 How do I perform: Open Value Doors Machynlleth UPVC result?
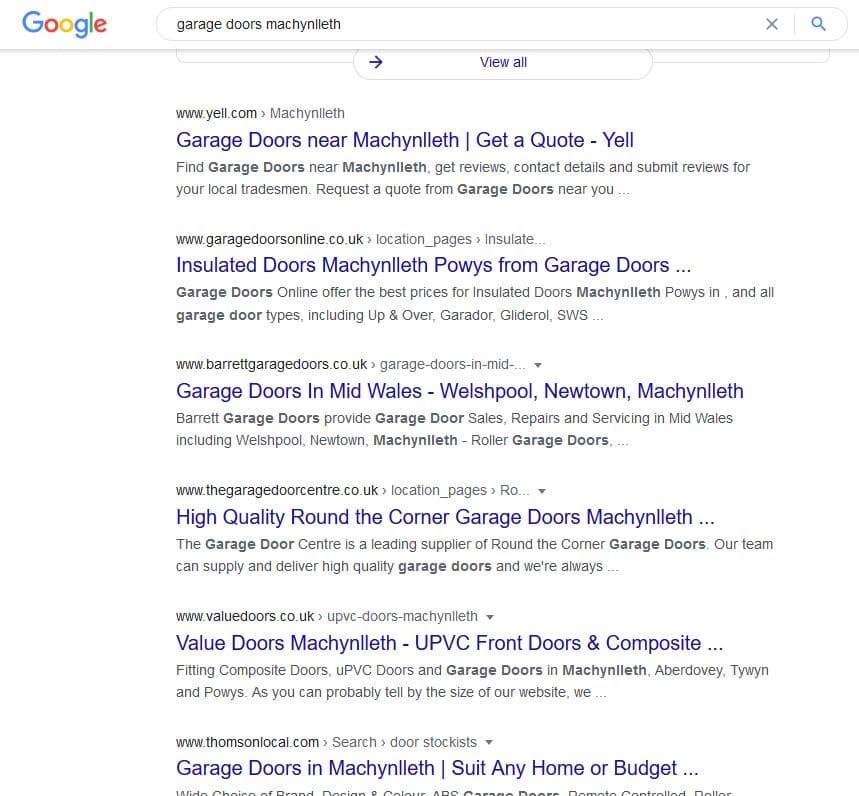(x=449, y=643)
